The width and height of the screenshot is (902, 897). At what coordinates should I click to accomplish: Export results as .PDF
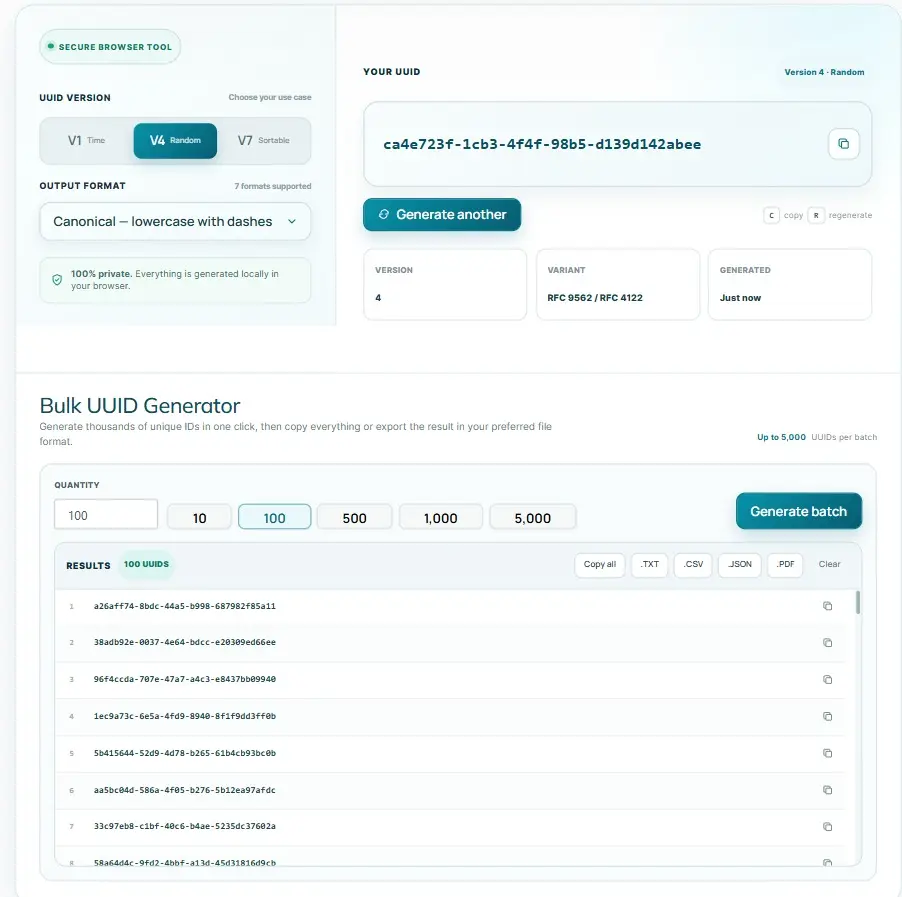click(x=785, y=564)
